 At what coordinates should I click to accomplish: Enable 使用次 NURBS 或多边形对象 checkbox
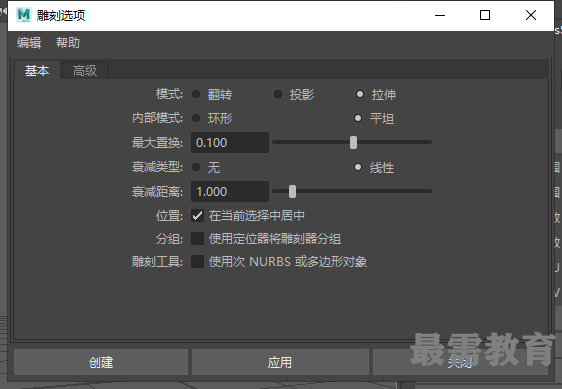197,261
